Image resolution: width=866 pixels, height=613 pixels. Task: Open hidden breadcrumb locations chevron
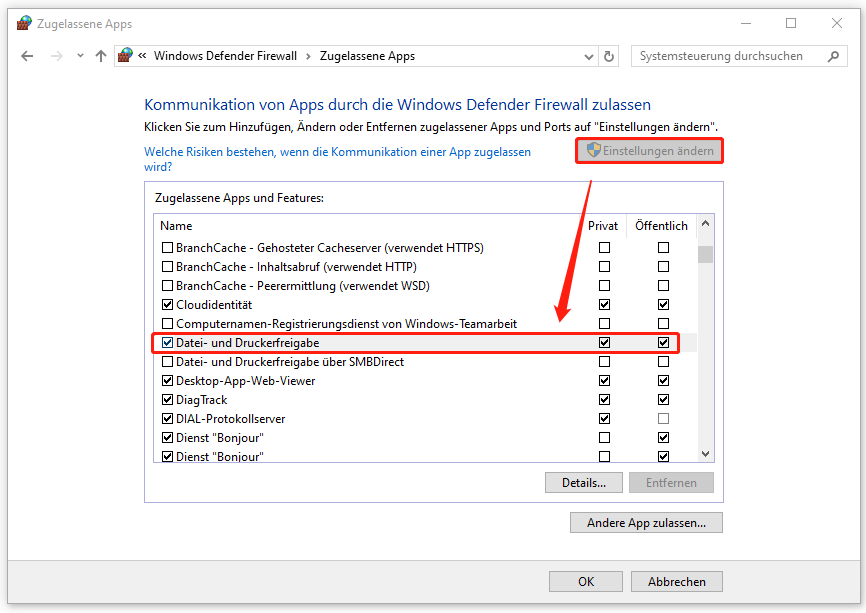[x=142, y=55]
